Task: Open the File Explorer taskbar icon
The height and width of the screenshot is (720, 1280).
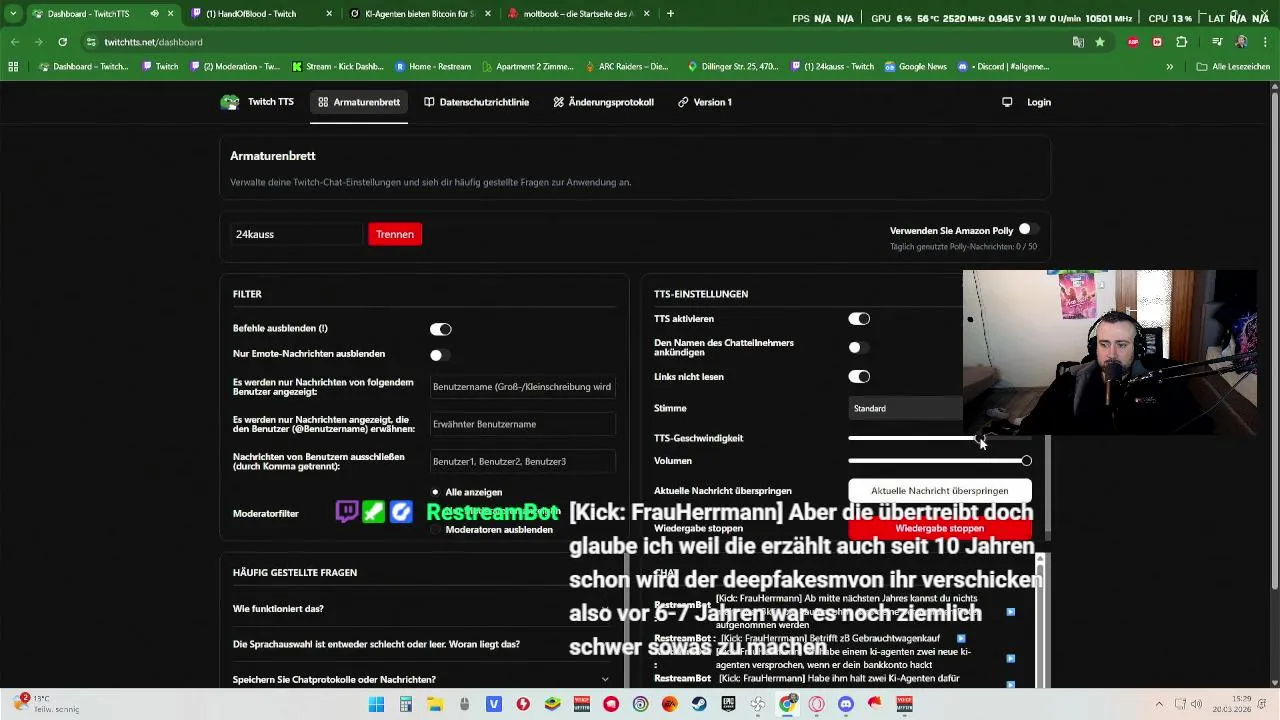Action: click(x=435, y=704)
